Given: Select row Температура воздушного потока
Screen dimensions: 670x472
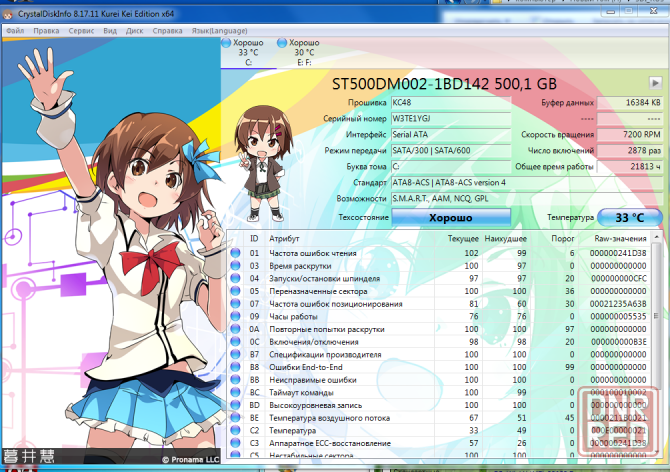Looking at the screenshot, I should point(440,418).
